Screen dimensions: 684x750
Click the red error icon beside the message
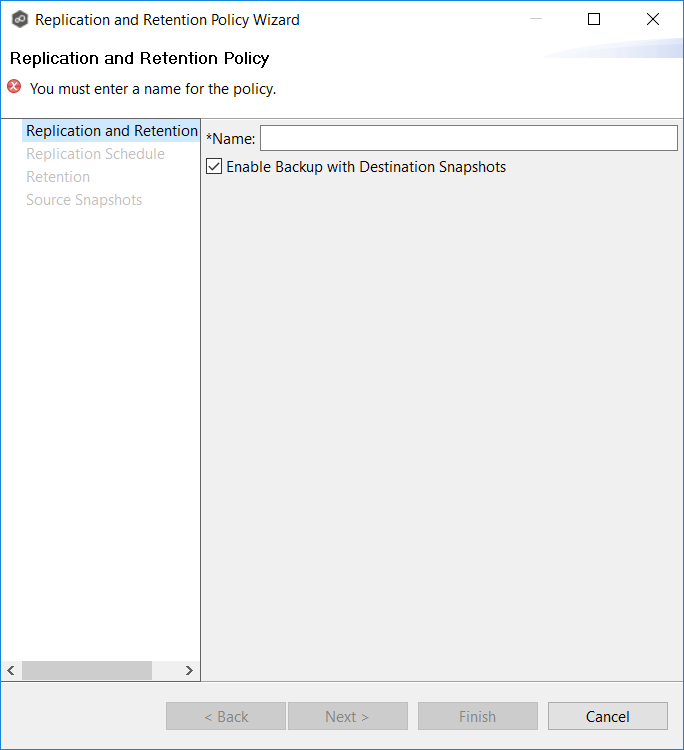click(x=14, y=87)
